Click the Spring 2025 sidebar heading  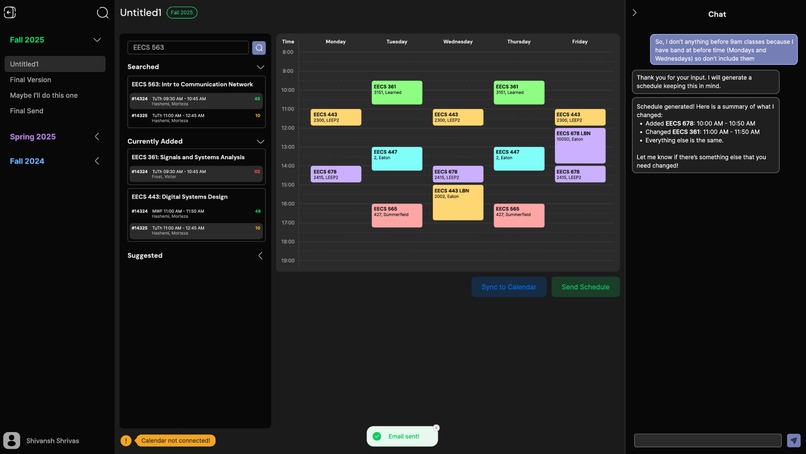click(x=32, y=136)
